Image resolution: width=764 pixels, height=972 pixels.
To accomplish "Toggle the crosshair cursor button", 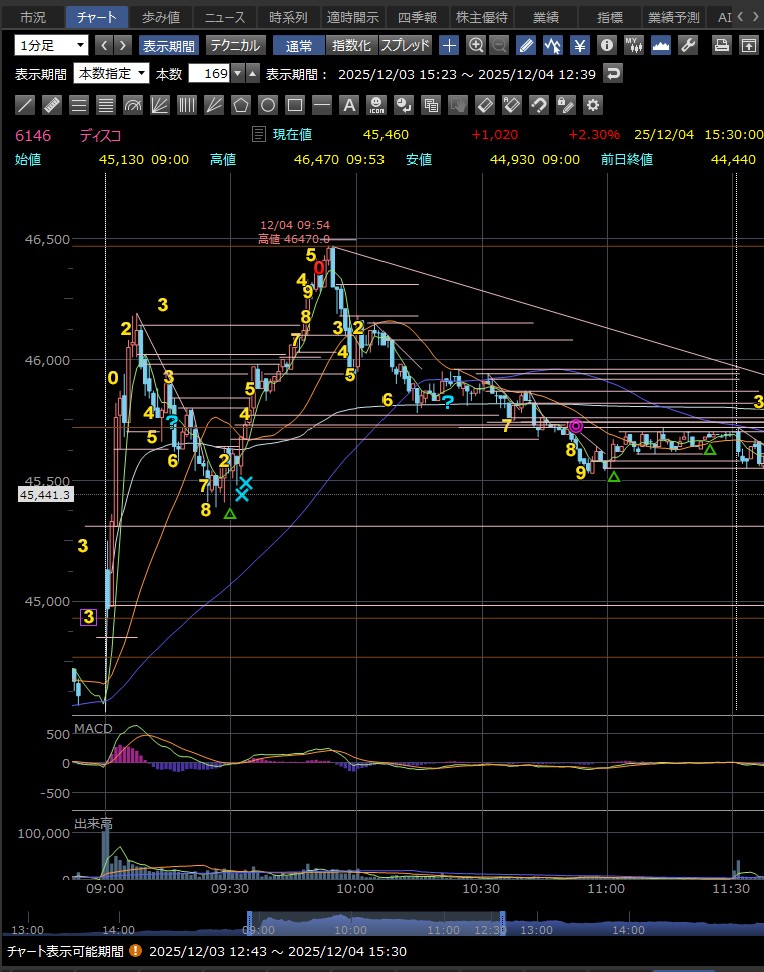I will 450,45.
